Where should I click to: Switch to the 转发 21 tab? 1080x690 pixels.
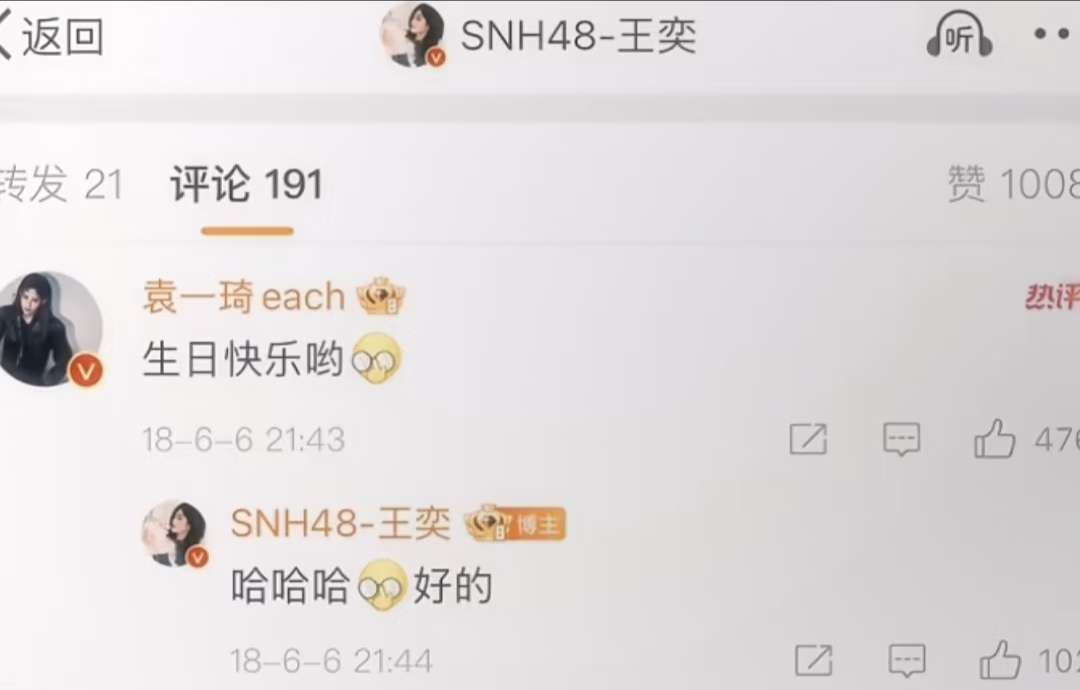coord(61,184)
